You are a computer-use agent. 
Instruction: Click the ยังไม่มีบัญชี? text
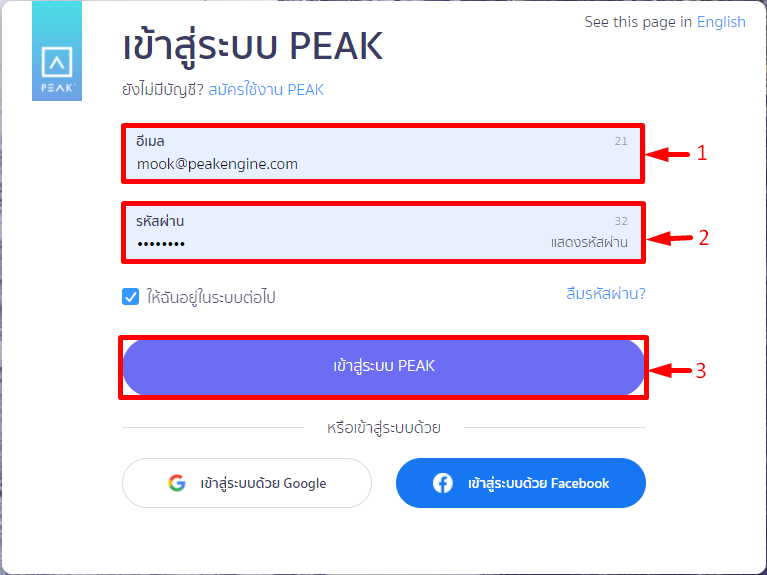163,90
